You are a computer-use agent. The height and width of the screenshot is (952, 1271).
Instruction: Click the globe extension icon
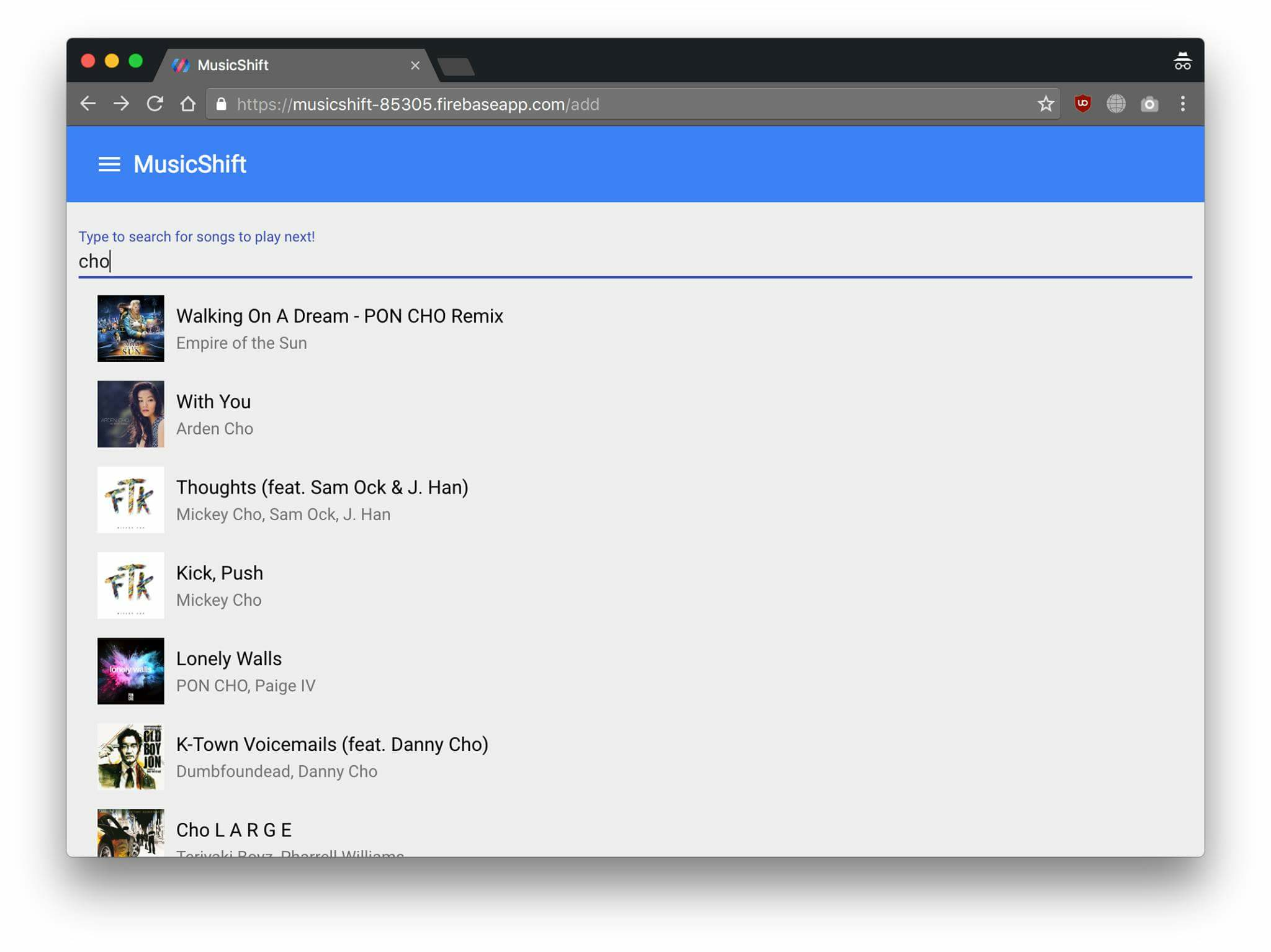[1116, 104]
